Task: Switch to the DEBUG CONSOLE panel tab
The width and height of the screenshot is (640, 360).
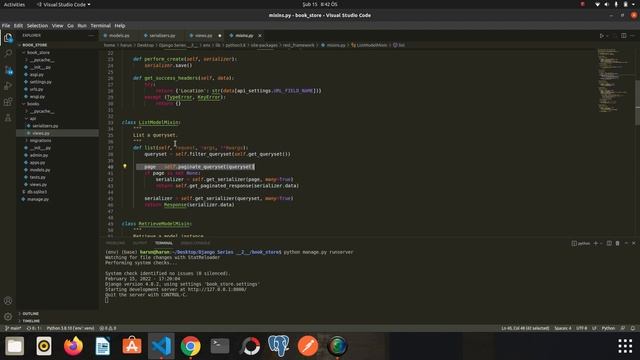Action: point(195,243)
